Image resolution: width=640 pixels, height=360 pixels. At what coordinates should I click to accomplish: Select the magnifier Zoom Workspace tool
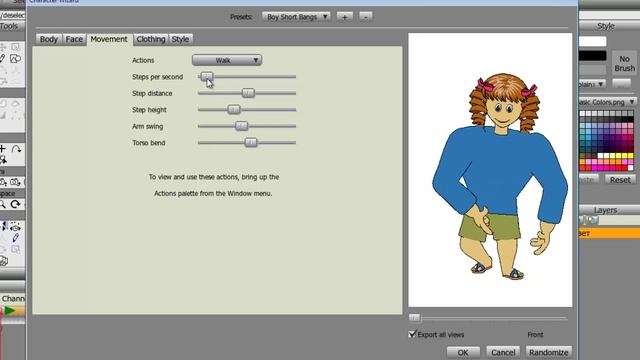click(3, 204)
